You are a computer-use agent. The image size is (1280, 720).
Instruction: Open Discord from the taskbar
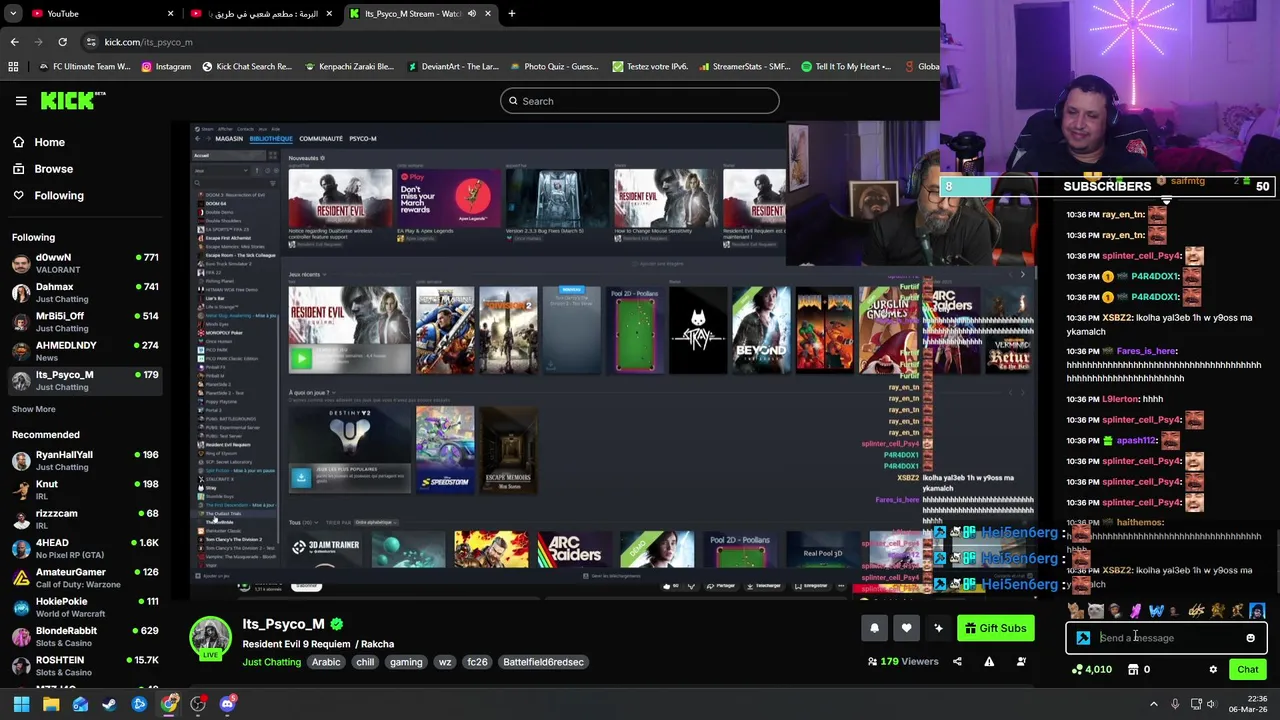[x=227, y=705]
